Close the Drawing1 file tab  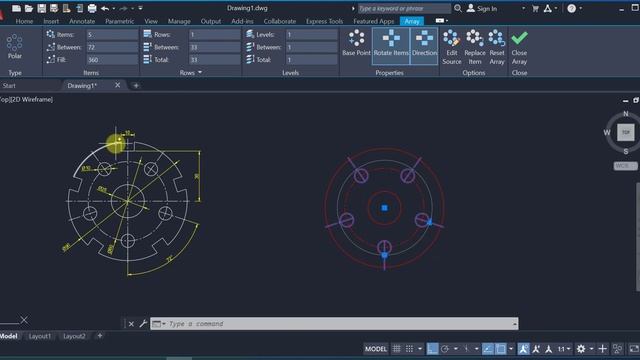click(x=118, y=85)
